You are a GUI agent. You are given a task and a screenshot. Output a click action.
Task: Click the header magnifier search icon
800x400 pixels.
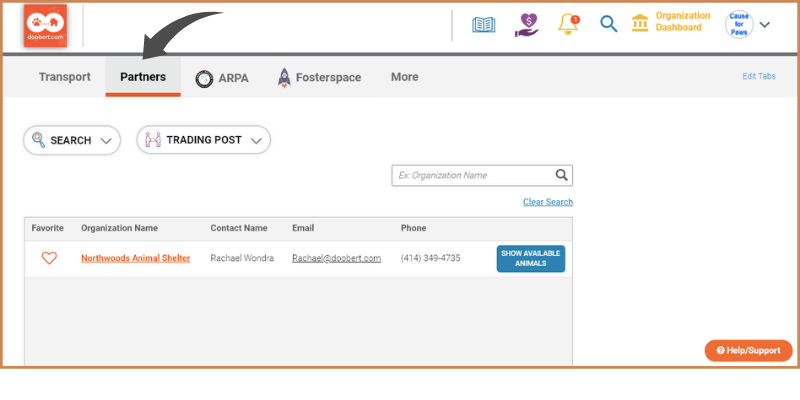pos(608,24)
